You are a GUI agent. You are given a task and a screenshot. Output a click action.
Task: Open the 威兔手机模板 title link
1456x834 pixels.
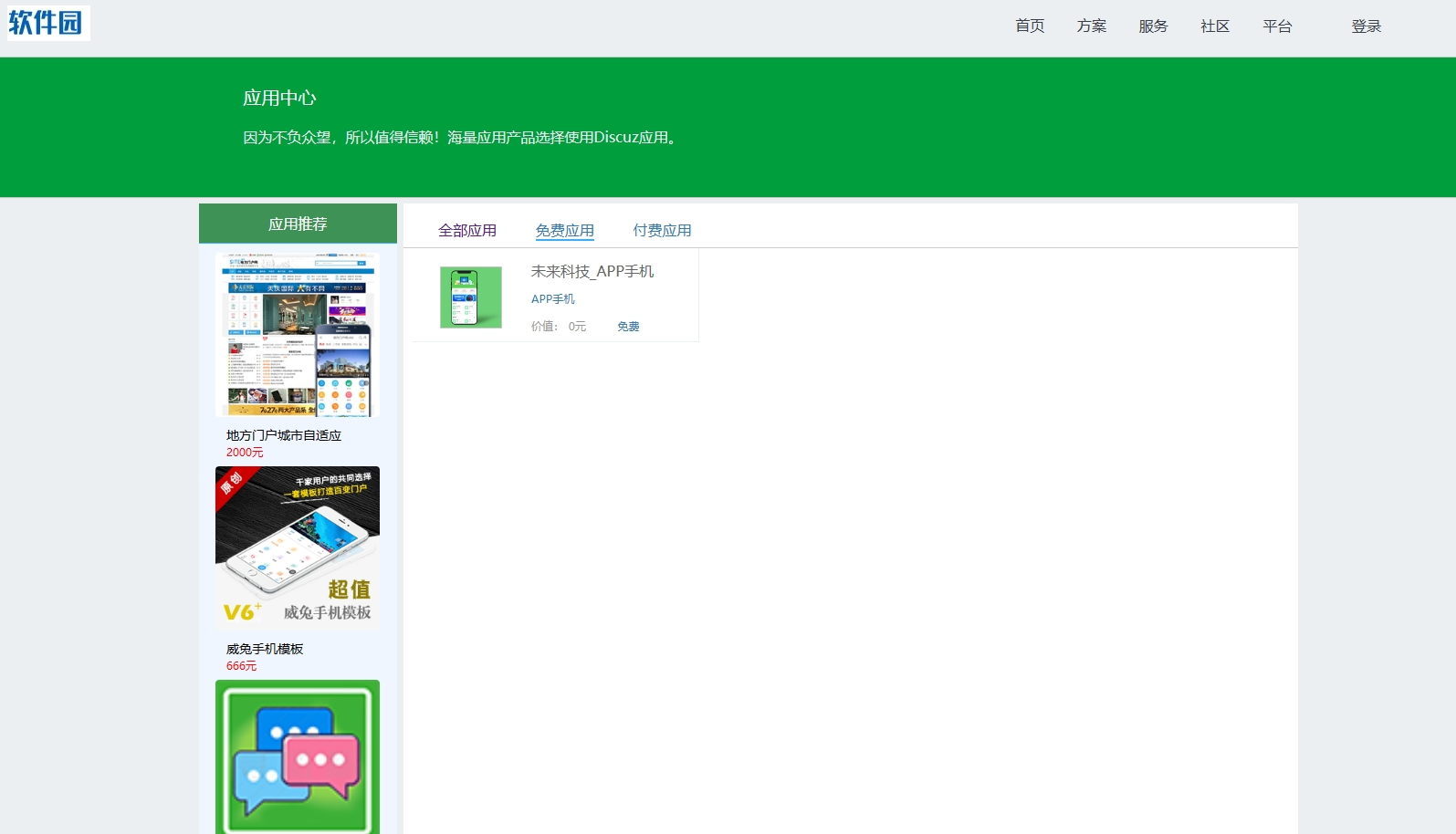click(x=265, y=650)
